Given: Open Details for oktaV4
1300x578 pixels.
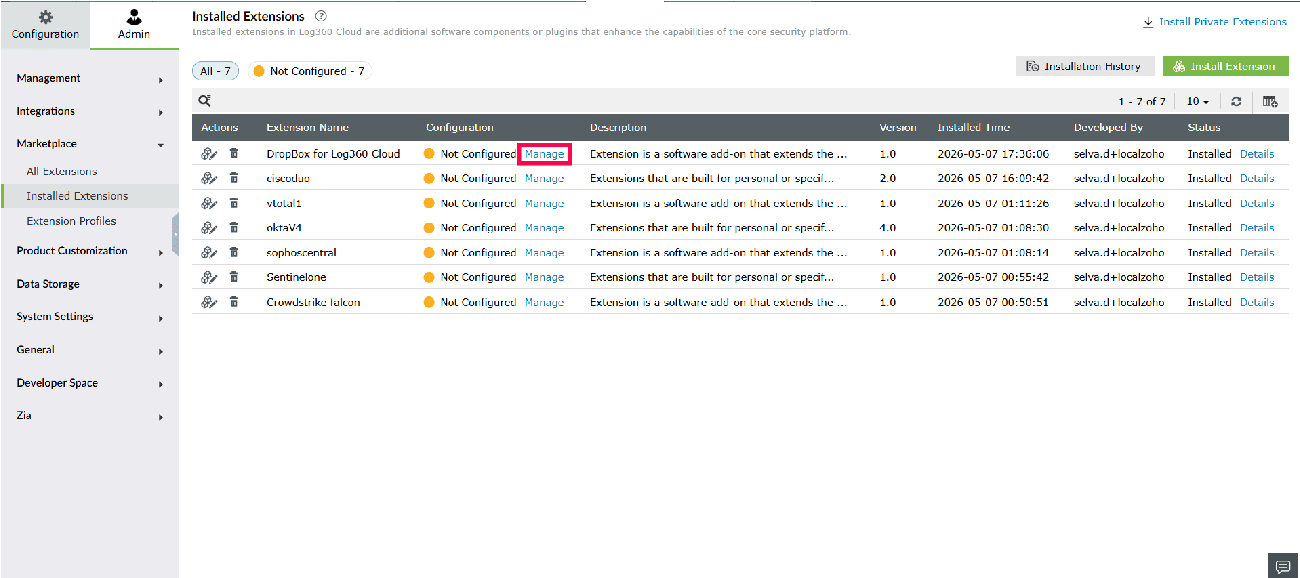Looking at the screenshot, I should (x=1257, y=228).
